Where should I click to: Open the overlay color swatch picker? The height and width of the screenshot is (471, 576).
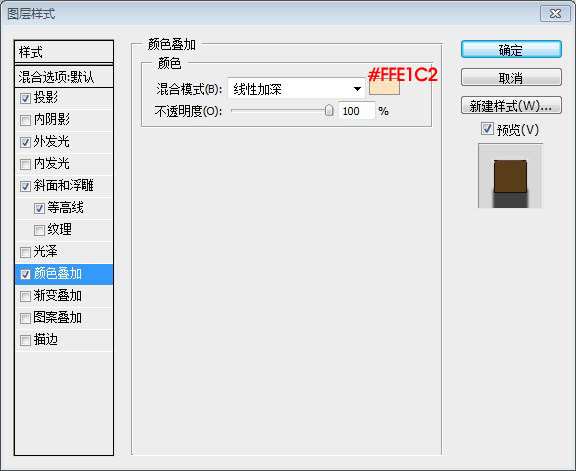pyautogui.click(x=384, y=88)
